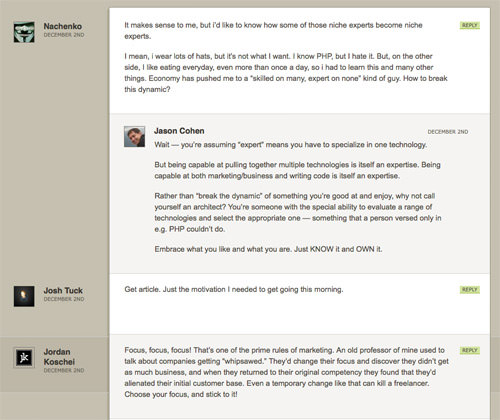Open the Josh Tuck author name link

pos(63,290)
